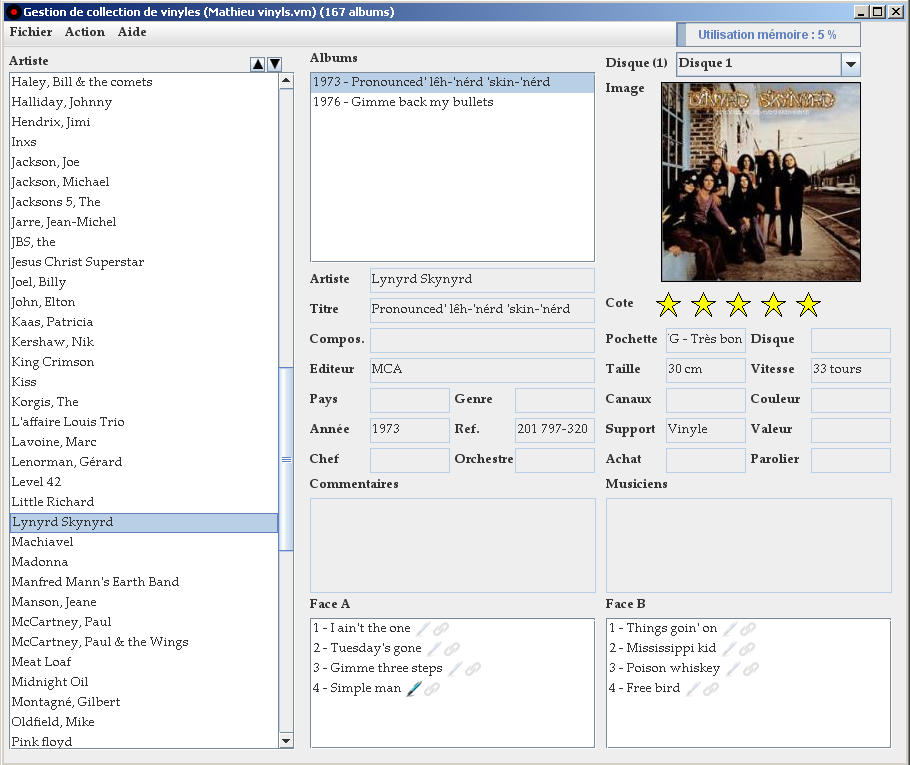Click the Support field showing Vinyle

(x=706, y=430)
